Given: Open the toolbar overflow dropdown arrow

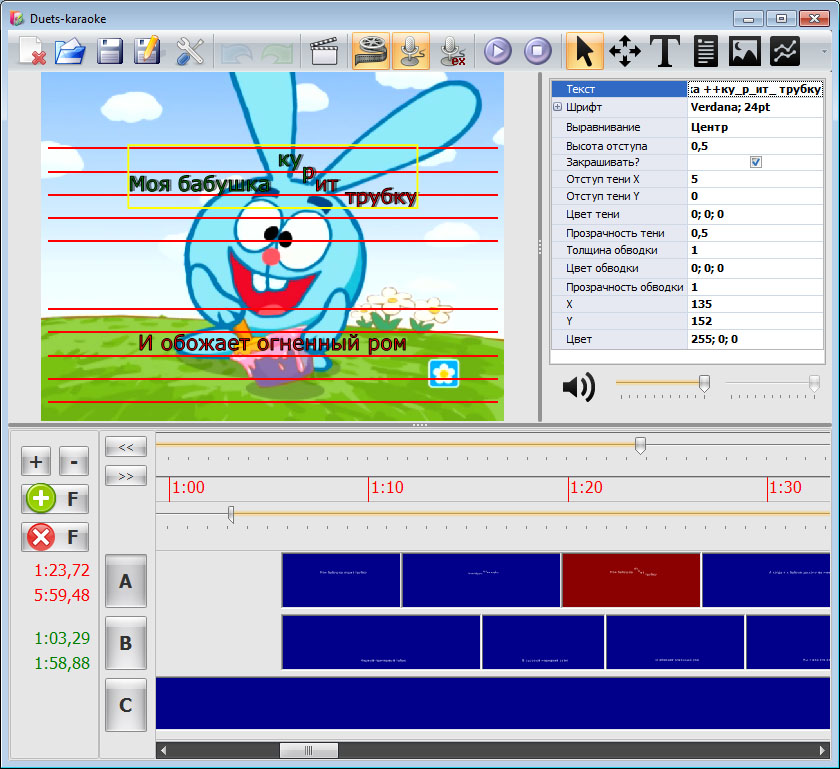Looking at the screenshot, I should click(x=825, y=50).
